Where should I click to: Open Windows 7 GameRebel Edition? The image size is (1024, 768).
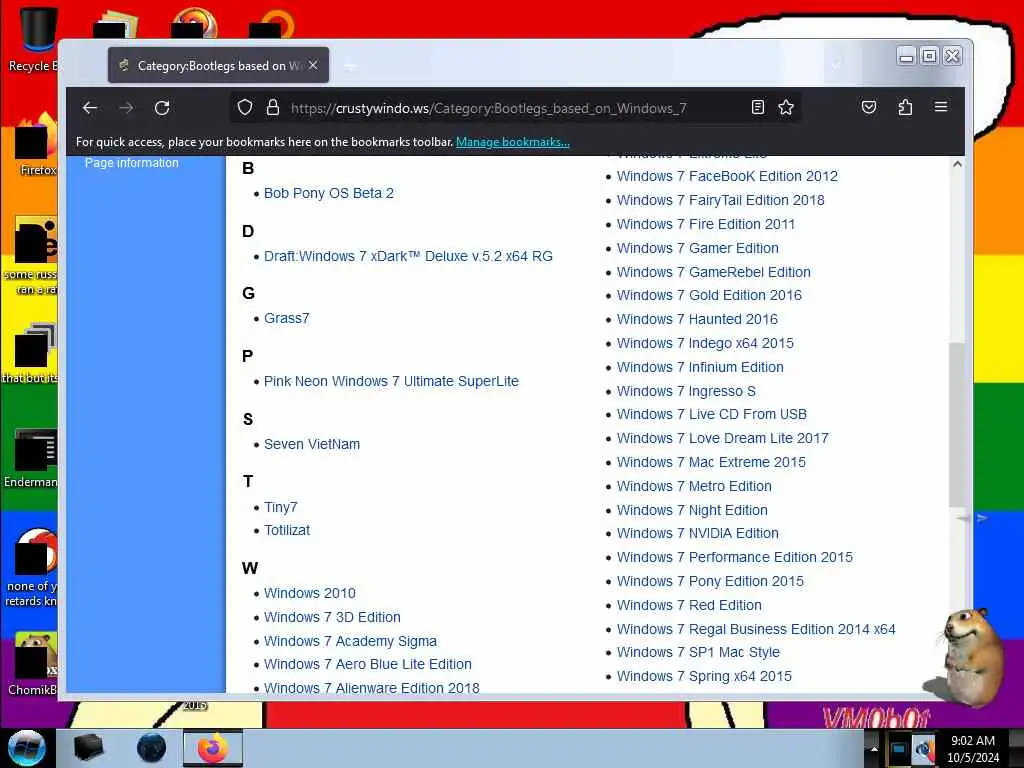pos(713,272)
